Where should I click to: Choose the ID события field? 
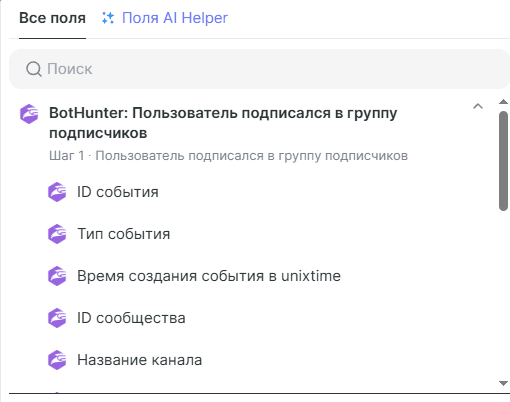118,192
